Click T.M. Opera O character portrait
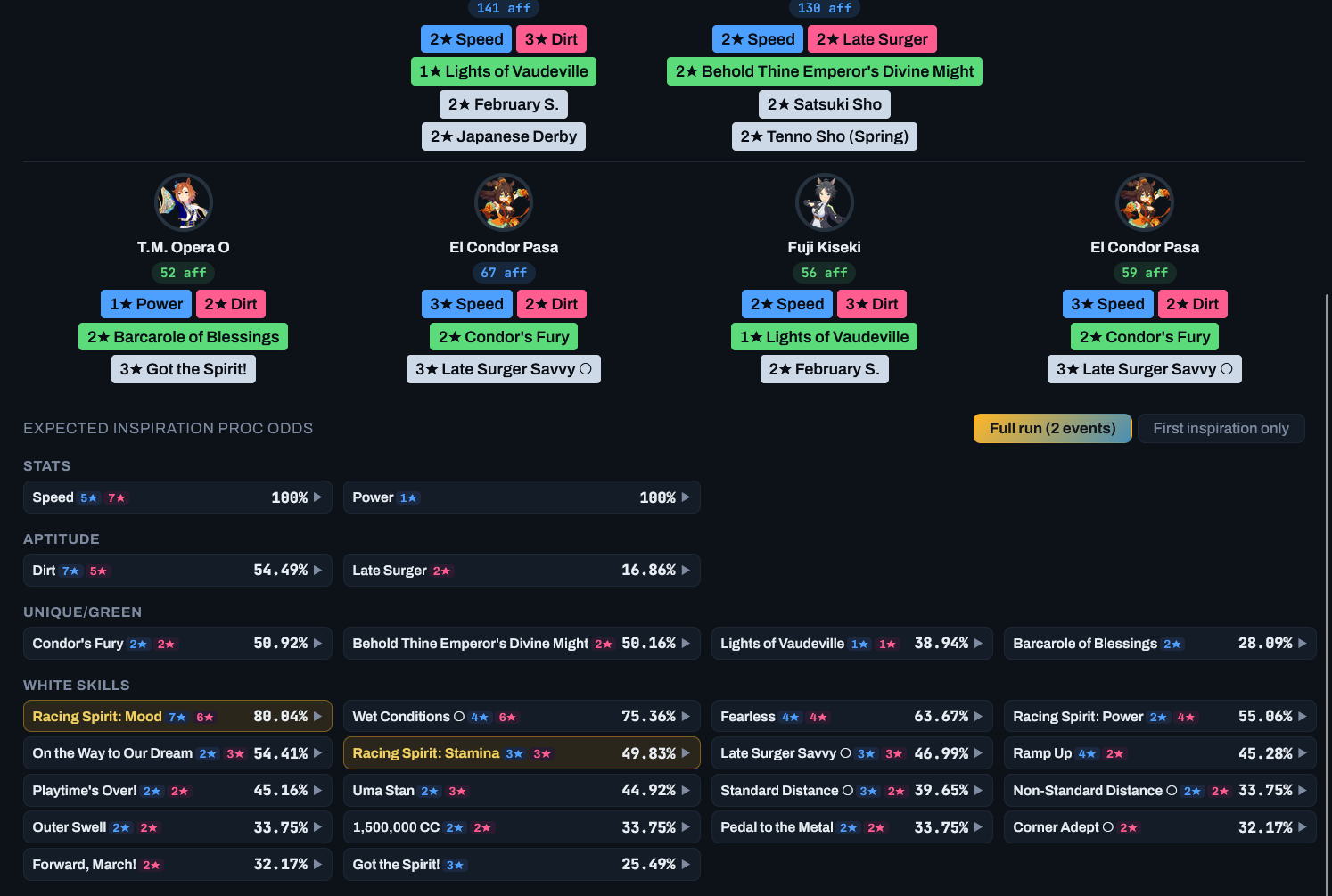Image resolution: width=1332 pixels, height=896 pixels. [183, 202]
